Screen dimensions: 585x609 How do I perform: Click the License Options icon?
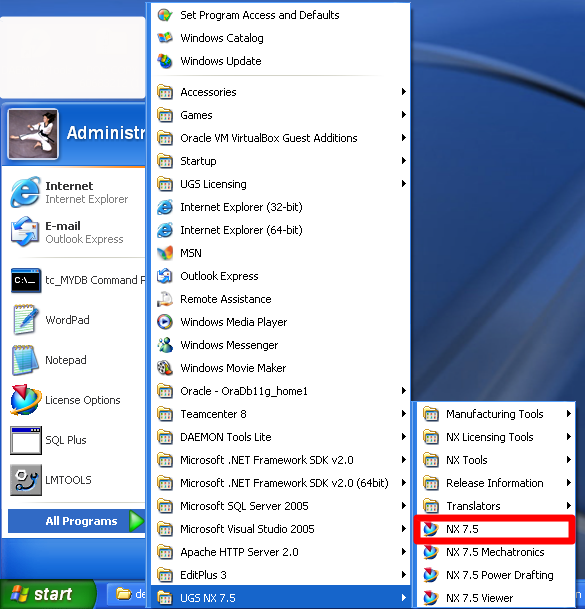(26, 400)
